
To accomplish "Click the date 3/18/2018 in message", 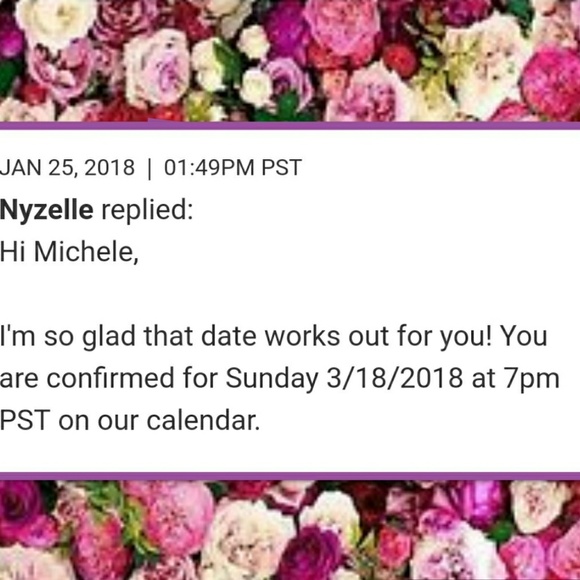I will pyautogui.click(x=394, y=378).
